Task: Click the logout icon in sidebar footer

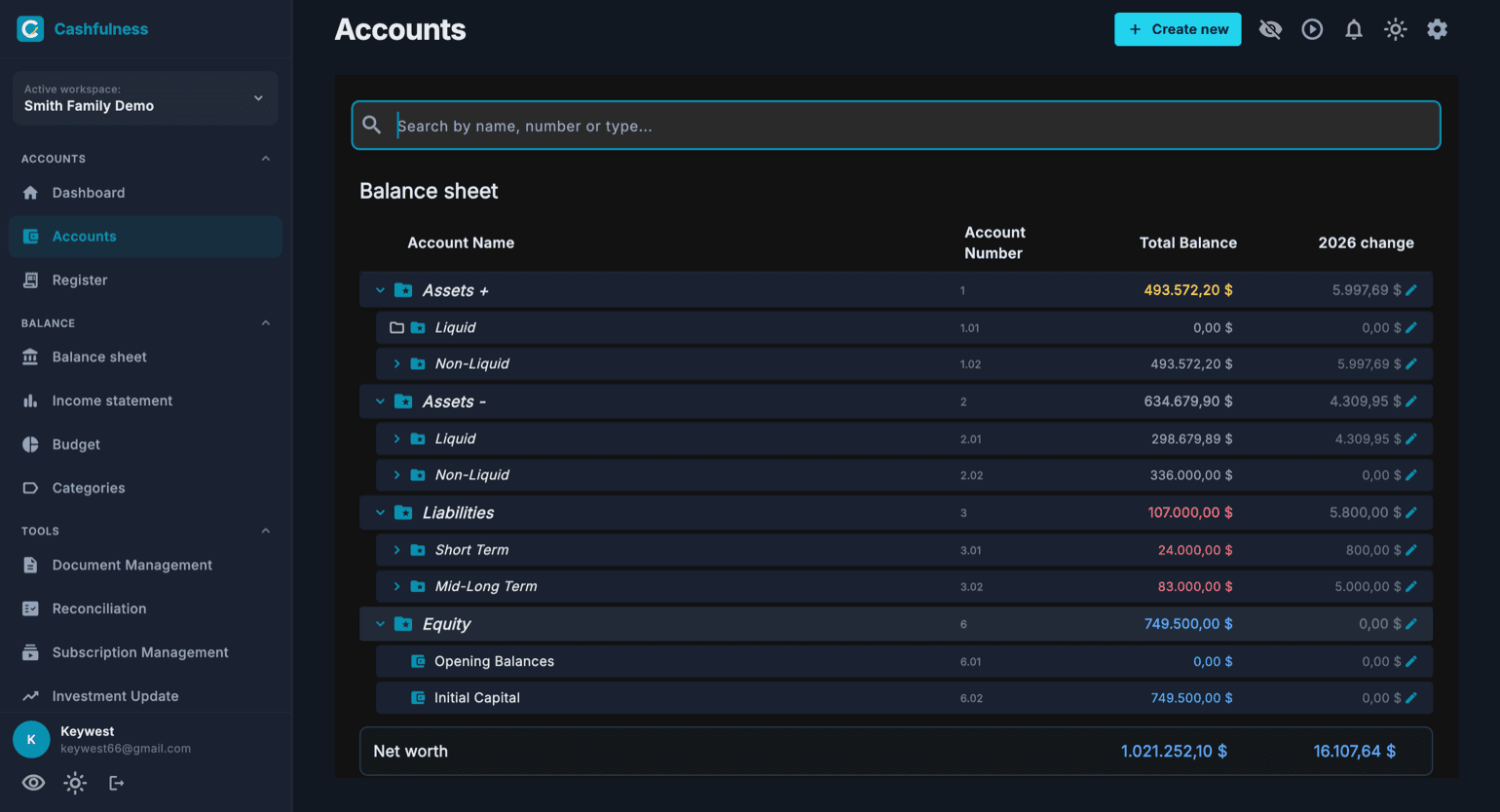Action: (x=116, y=783)
